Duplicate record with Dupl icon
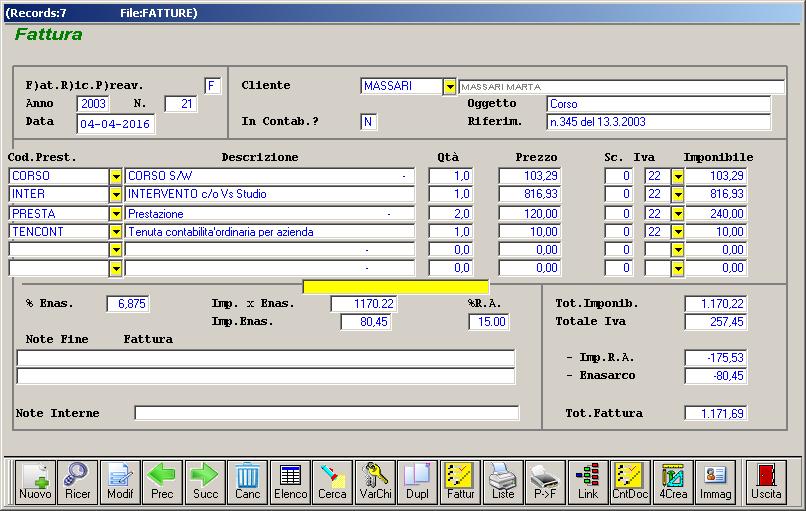The width and height of the screenshot is (806, 511). coord(417,482)
